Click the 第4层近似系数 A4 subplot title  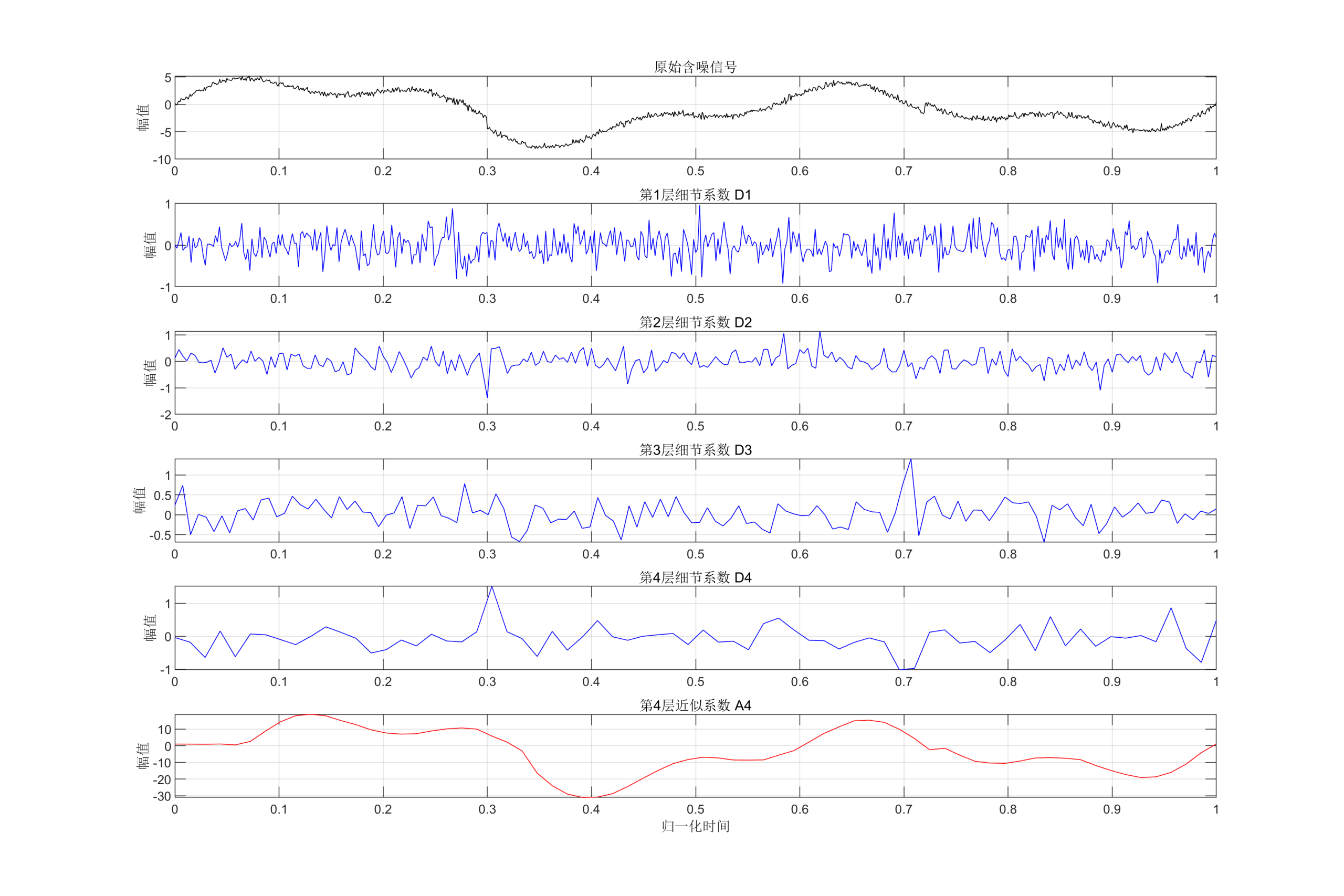pyautogui.click(x=695, y=705)
